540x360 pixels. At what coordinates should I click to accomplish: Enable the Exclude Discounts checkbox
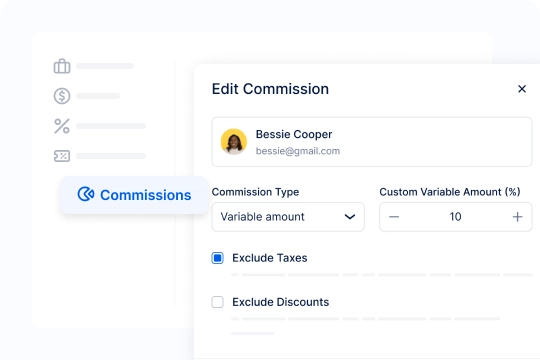click(217, 302)
